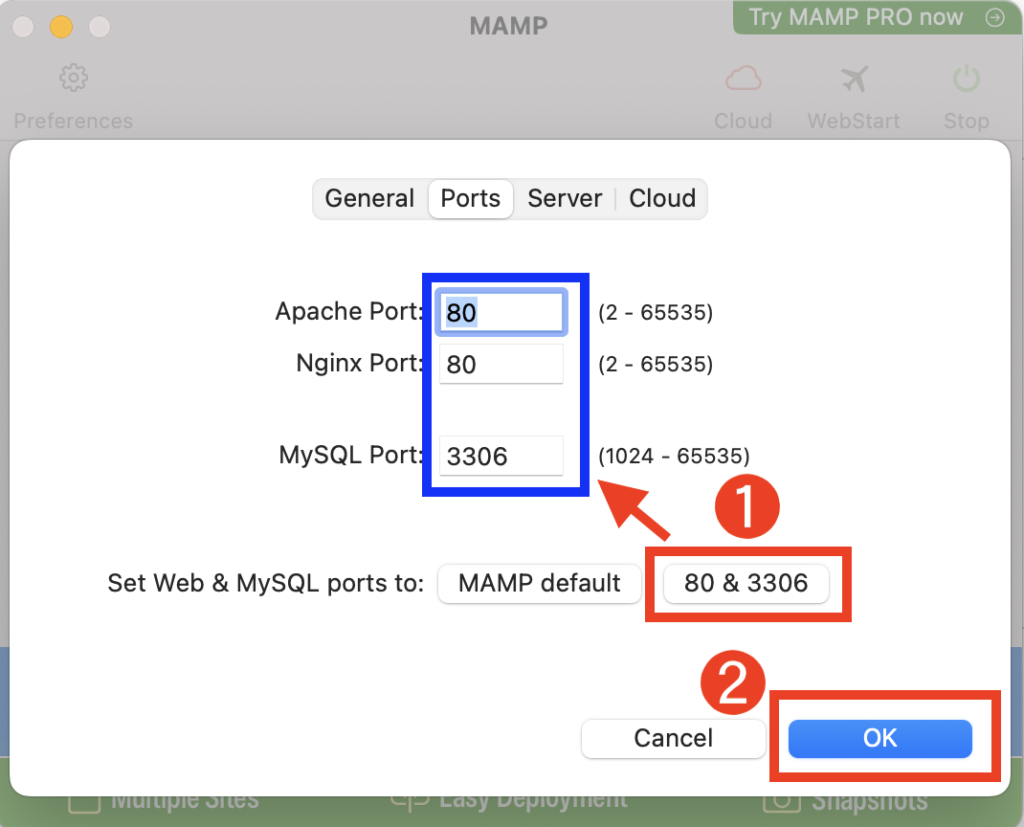
Task: Focus the Apache Port input field
Action: [x=502, y=313]
